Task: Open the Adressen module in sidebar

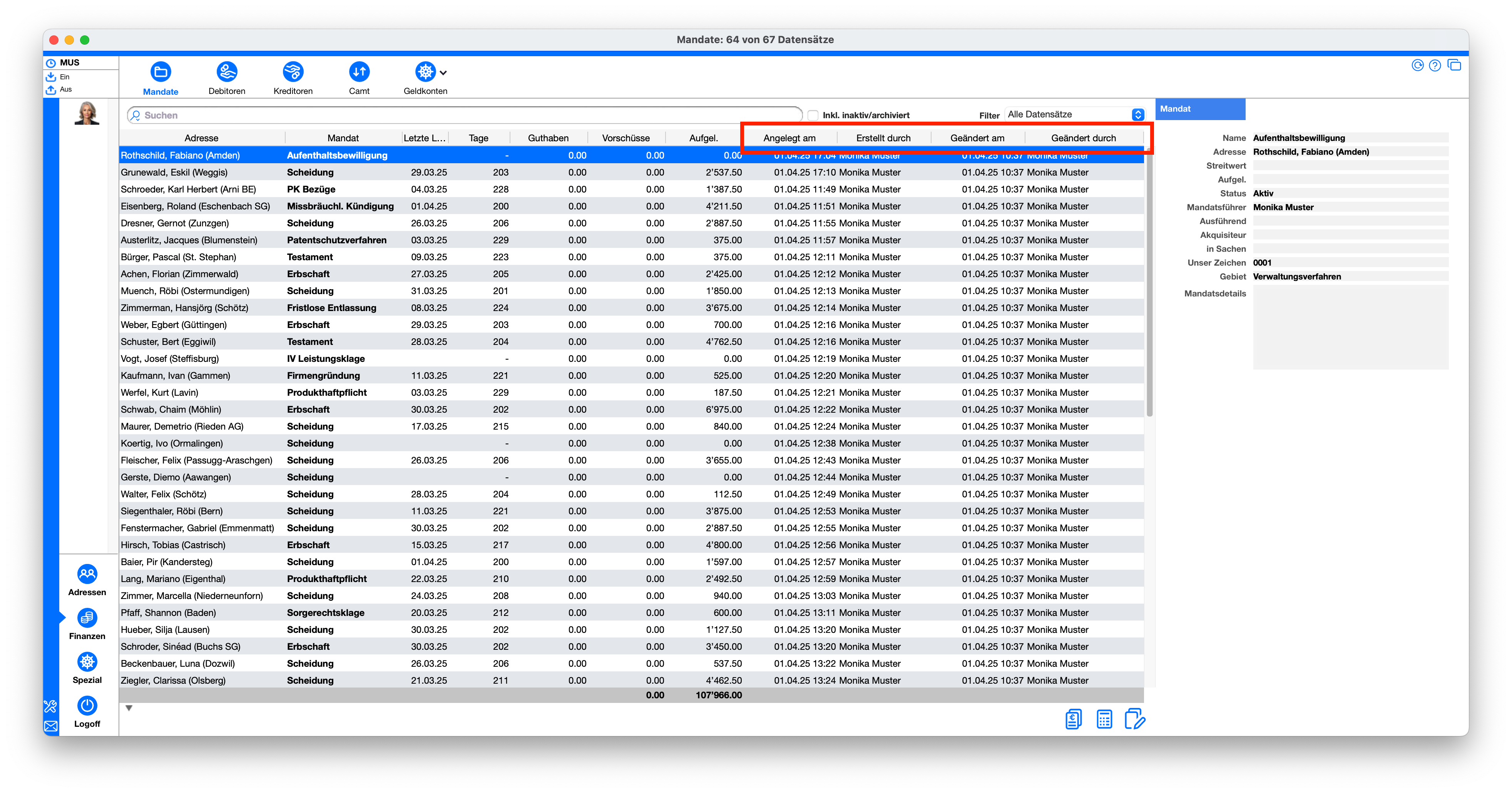Action: 87,574
